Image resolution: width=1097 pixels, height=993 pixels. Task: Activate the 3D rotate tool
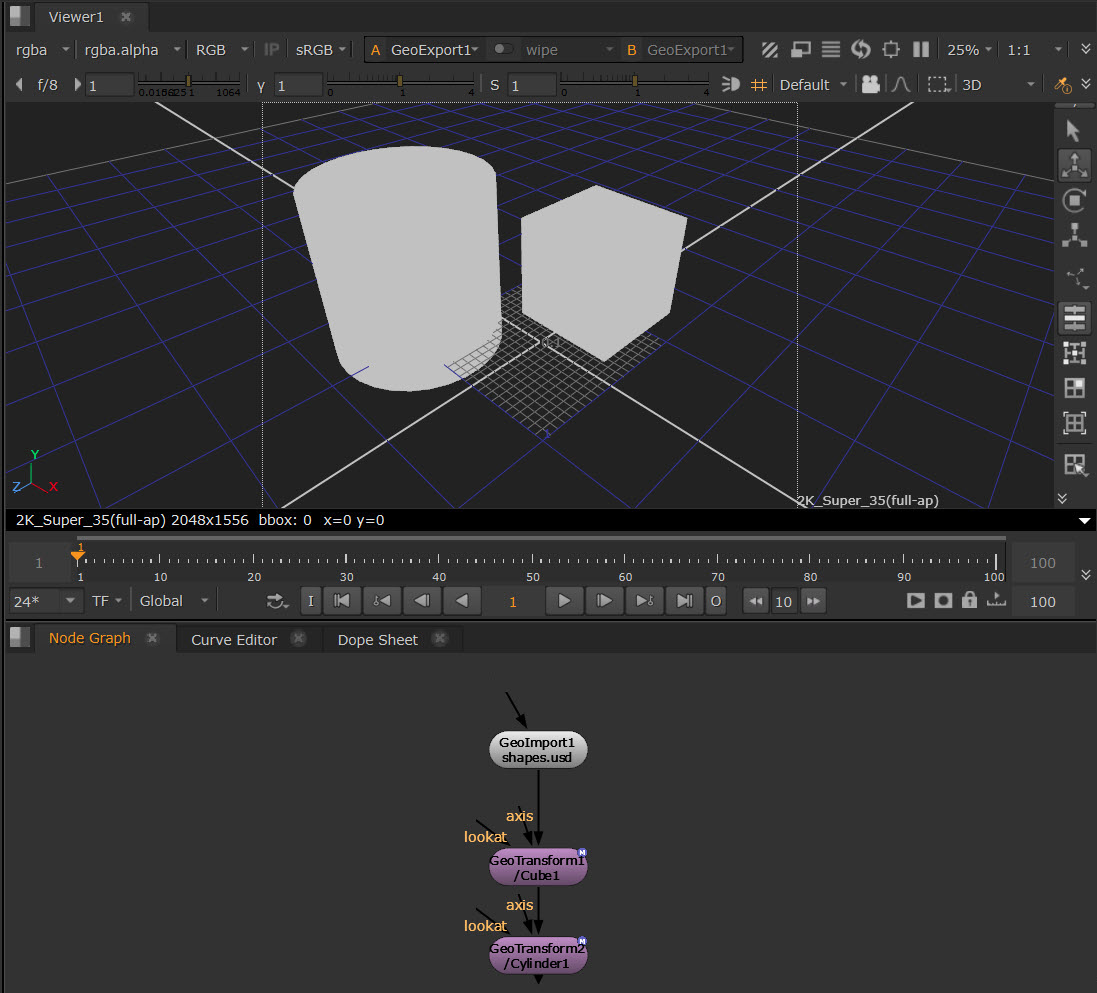tap(1074, 201)
